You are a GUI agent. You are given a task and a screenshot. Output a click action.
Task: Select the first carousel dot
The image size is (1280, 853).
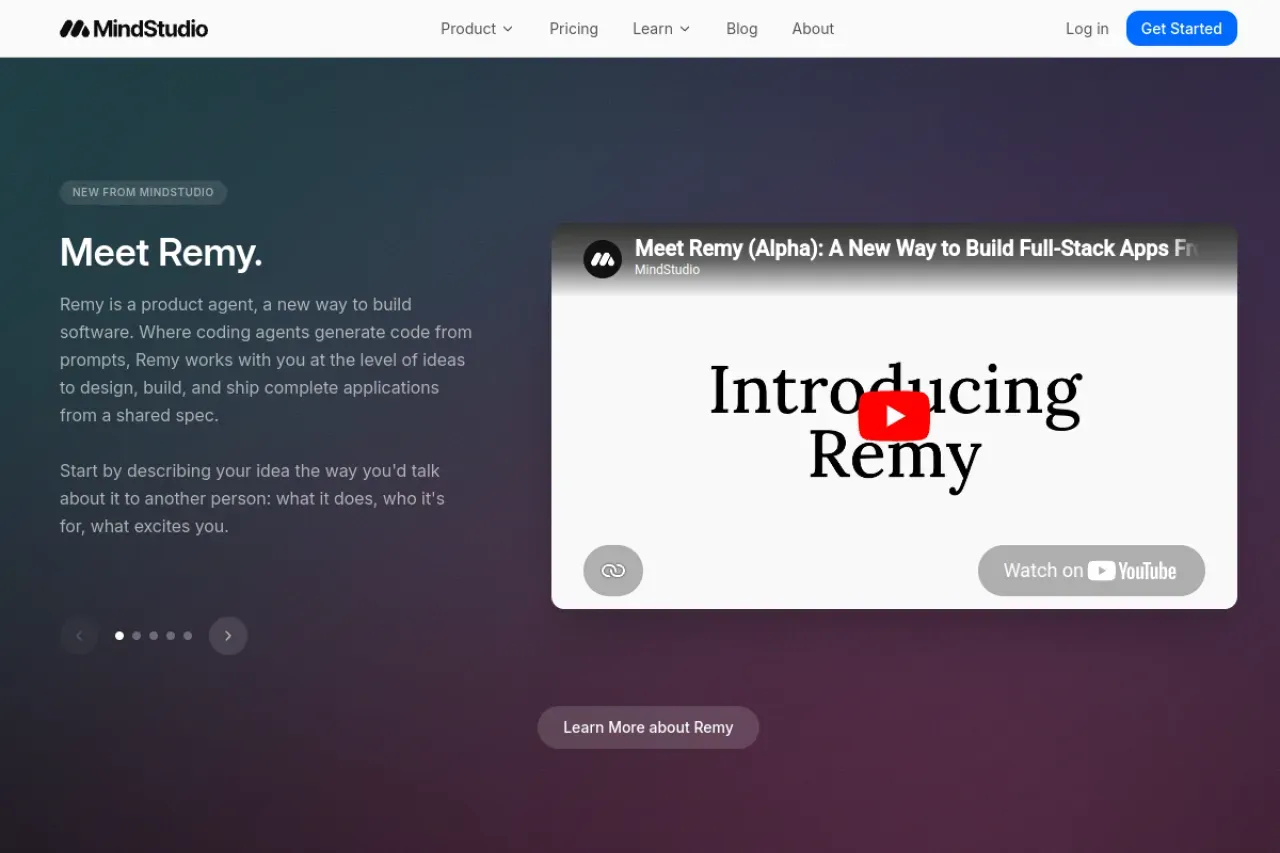119,636
